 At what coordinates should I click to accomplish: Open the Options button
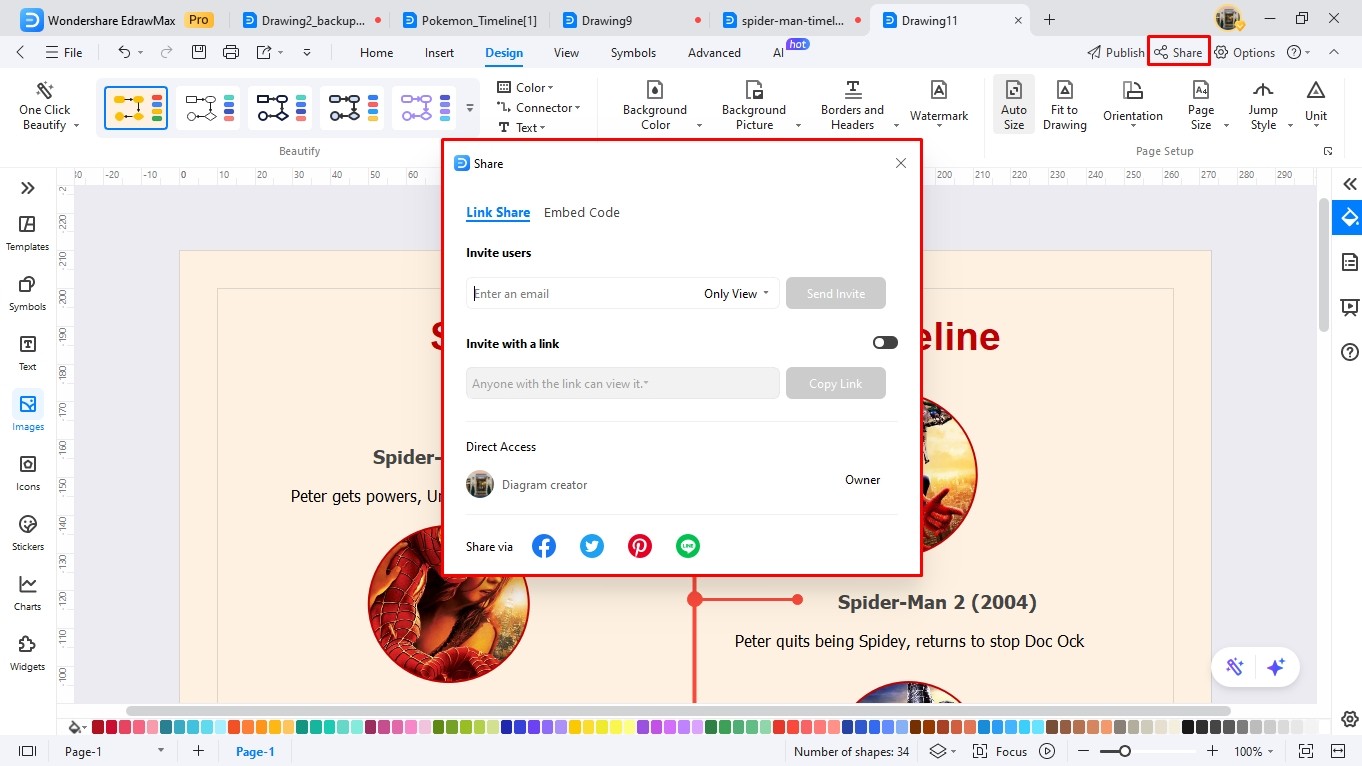point(1244,52)
